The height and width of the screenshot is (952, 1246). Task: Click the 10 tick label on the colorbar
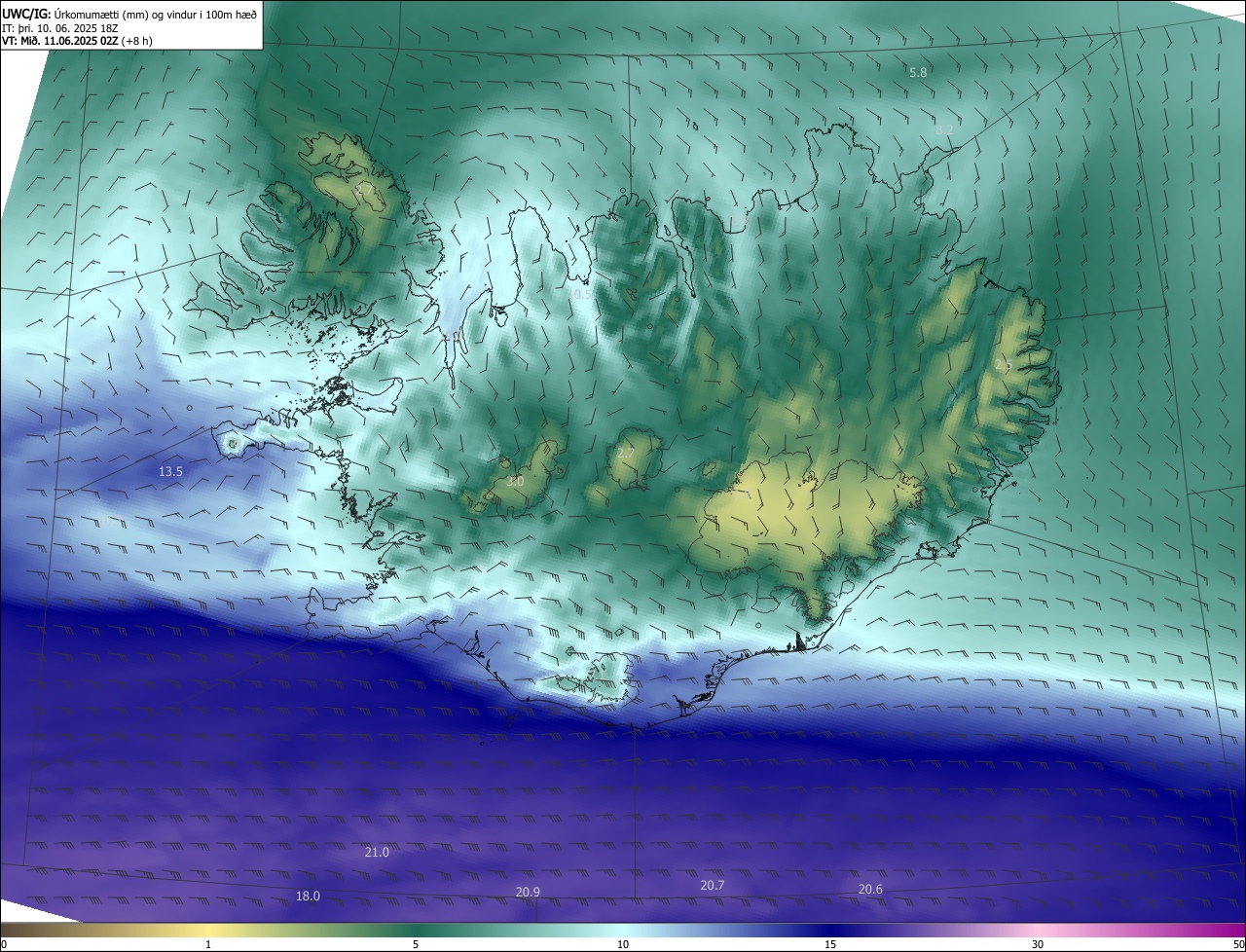[x=623, y=944]
